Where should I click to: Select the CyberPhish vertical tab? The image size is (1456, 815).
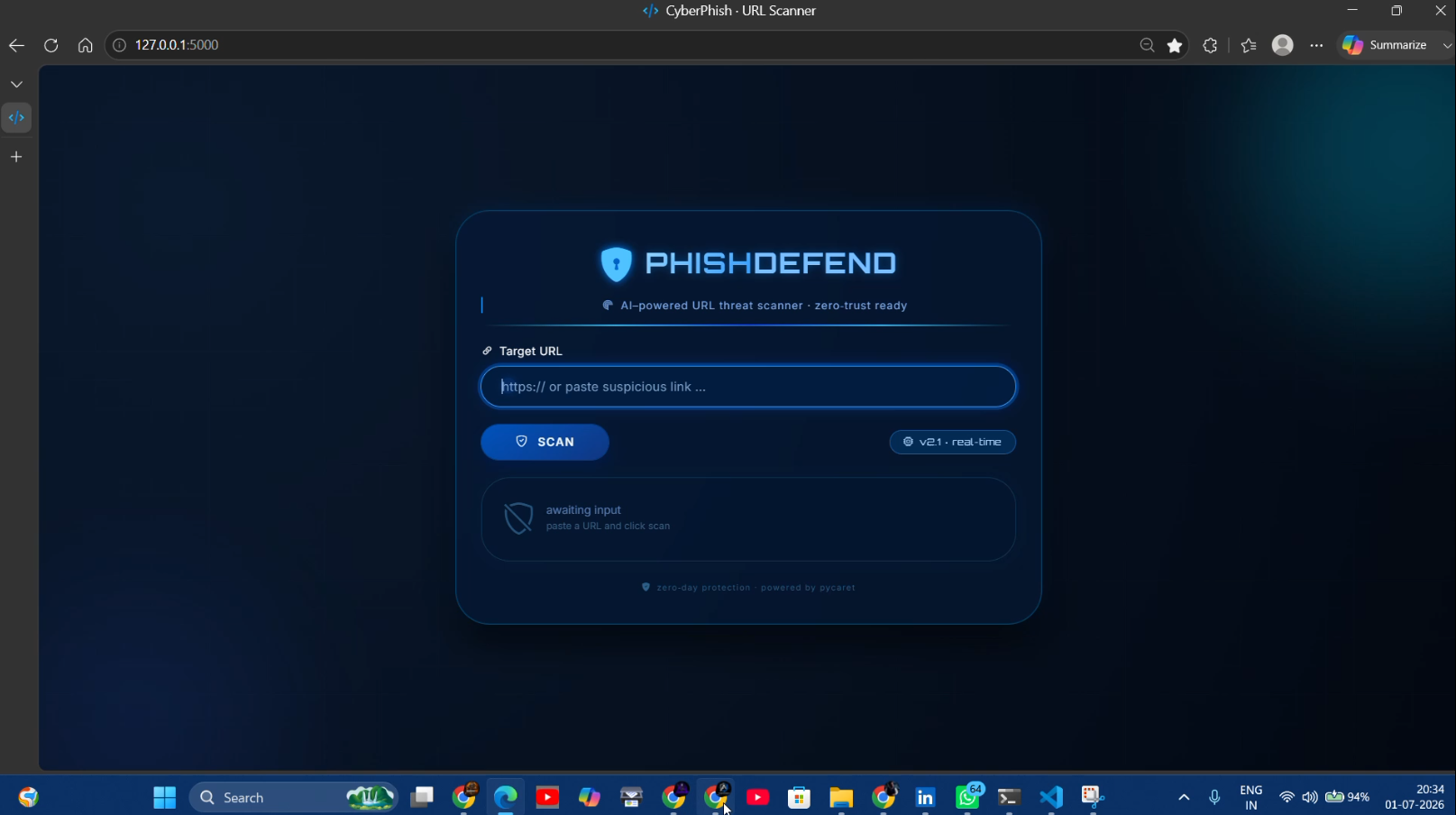click(x=16, y=117)
